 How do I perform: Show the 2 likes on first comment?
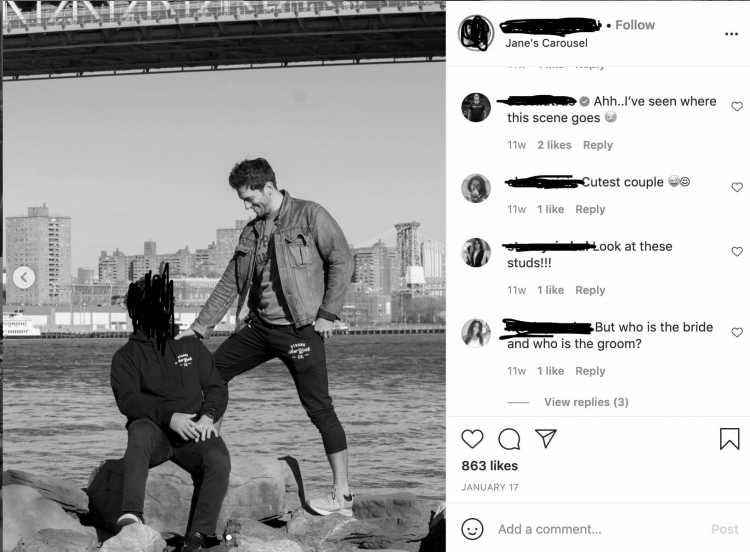(x=554, y=145)
